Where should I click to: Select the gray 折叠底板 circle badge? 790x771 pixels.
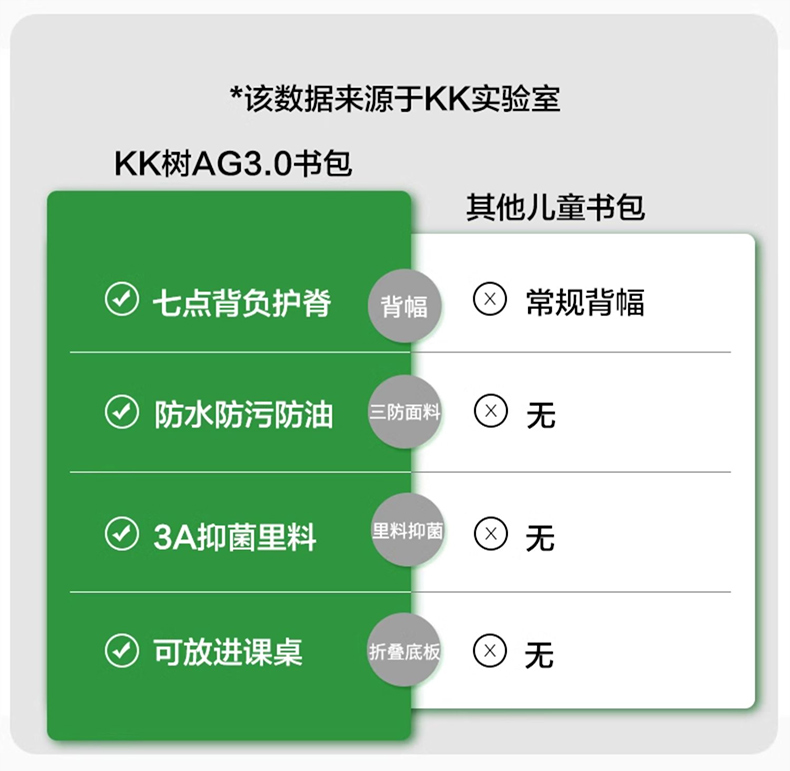point(405,652)
